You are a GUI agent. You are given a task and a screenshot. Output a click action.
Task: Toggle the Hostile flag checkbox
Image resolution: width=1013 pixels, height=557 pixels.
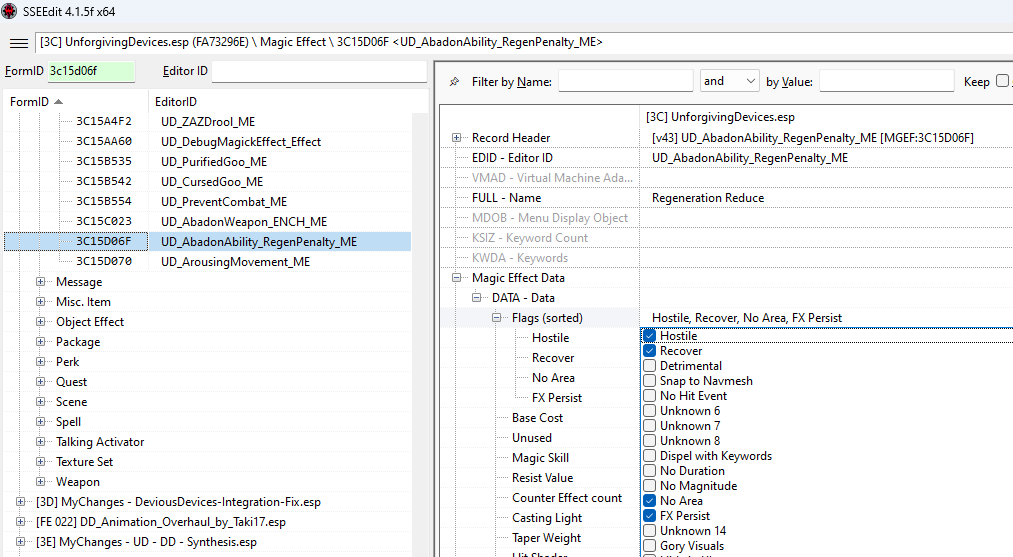[x=649, y=336]
